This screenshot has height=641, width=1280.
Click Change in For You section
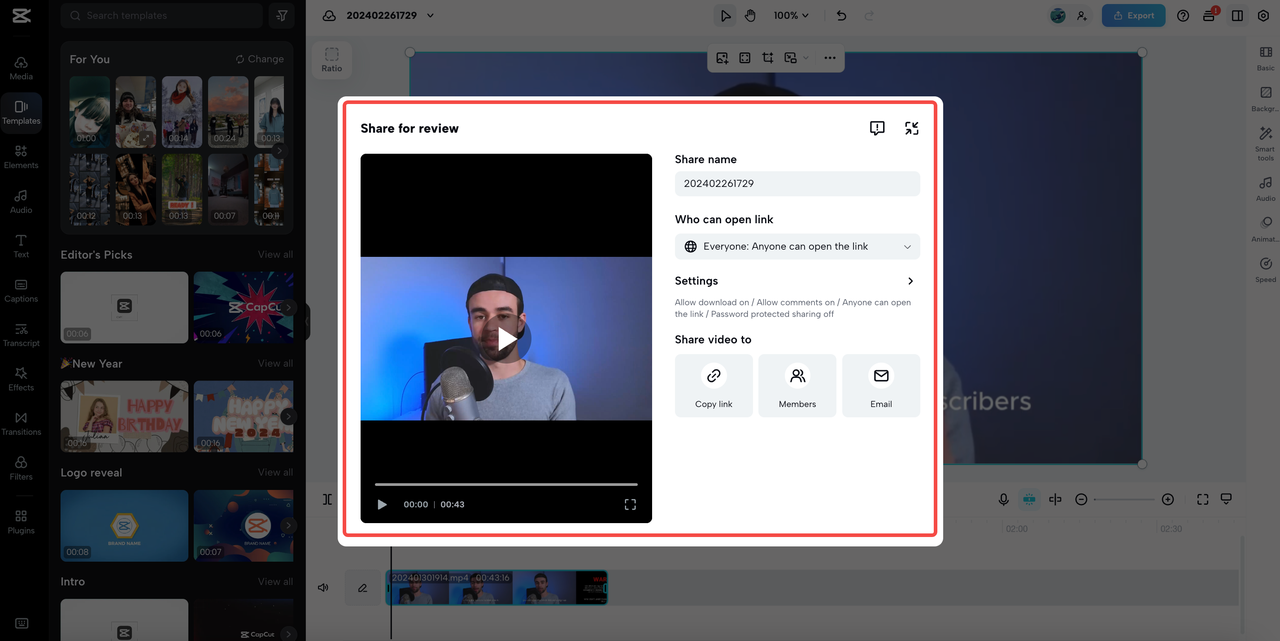coord(260,59)
